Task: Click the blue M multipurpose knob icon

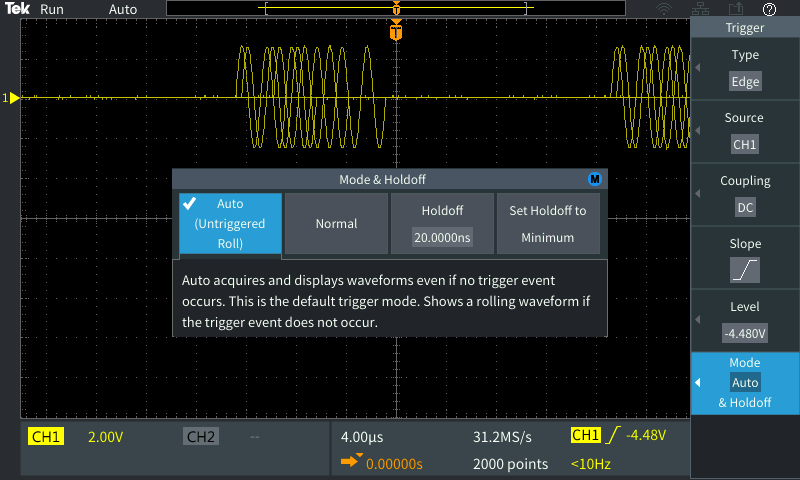Action: 594,179
